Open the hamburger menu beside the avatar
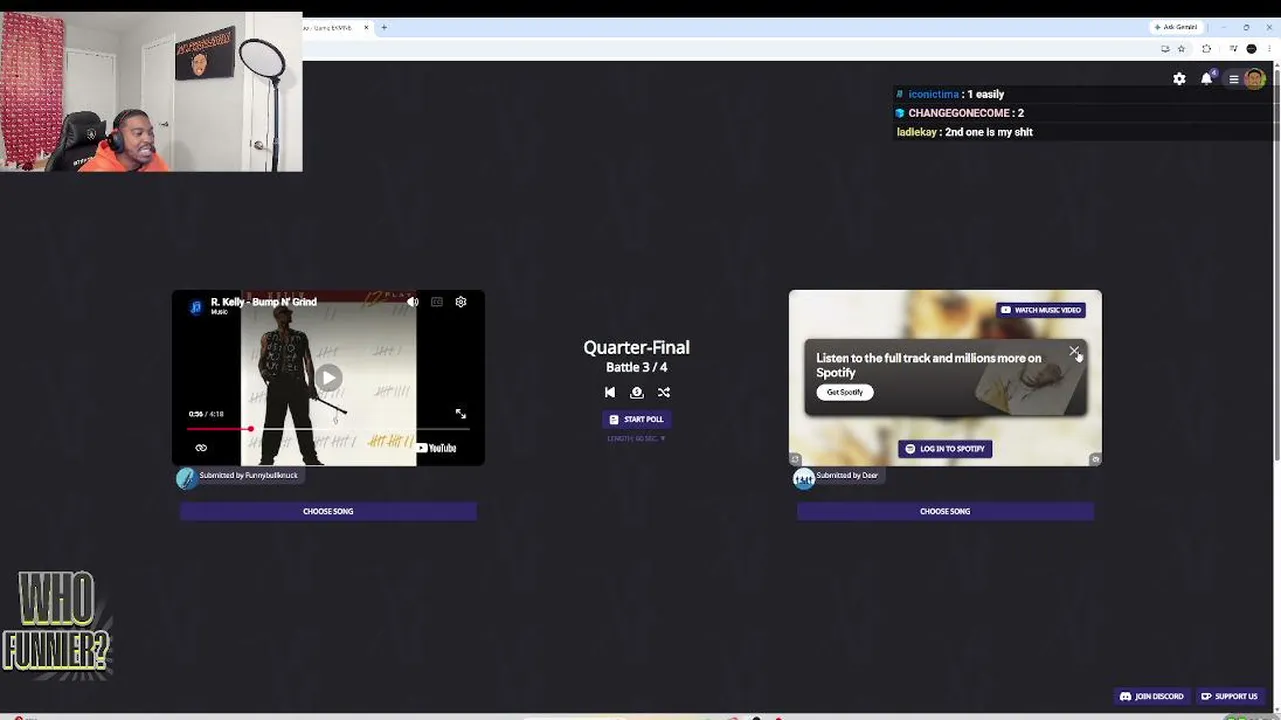 tap(1234, 79)
